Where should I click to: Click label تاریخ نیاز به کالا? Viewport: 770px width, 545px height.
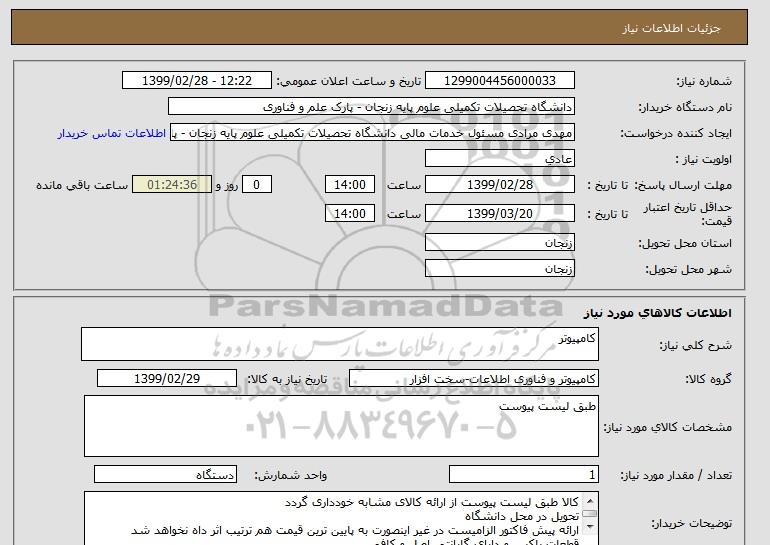(287, 379)
